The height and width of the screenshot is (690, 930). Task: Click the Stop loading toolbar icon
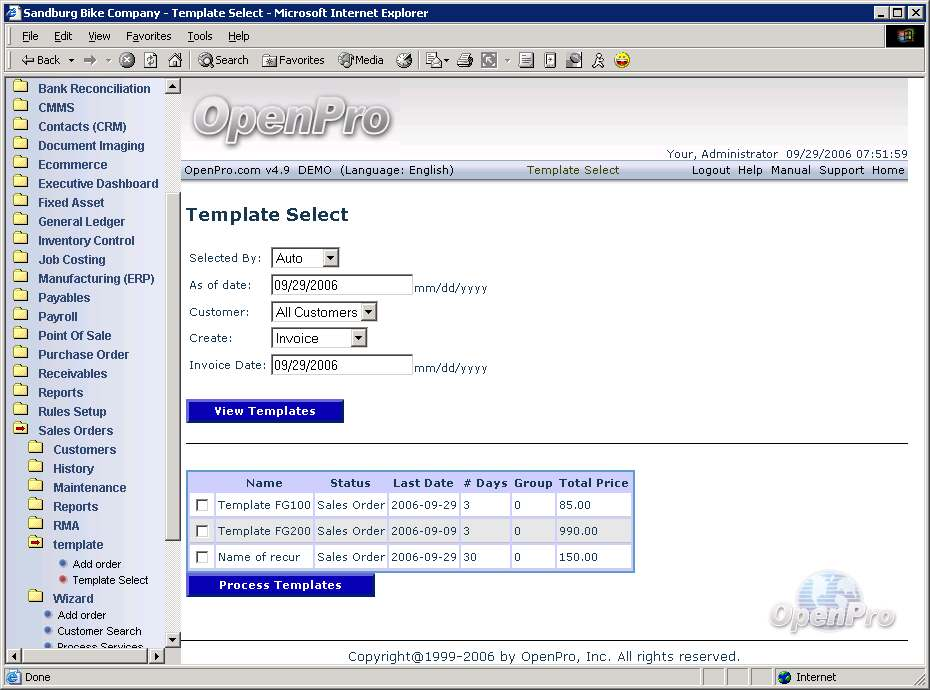[127, 60]
